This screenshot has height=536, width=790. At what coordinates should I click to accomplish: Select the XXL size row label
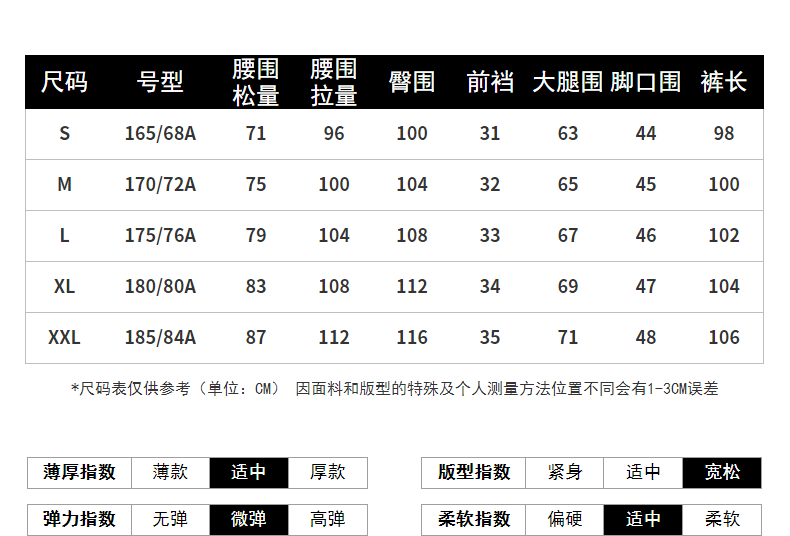coord(64,337)
